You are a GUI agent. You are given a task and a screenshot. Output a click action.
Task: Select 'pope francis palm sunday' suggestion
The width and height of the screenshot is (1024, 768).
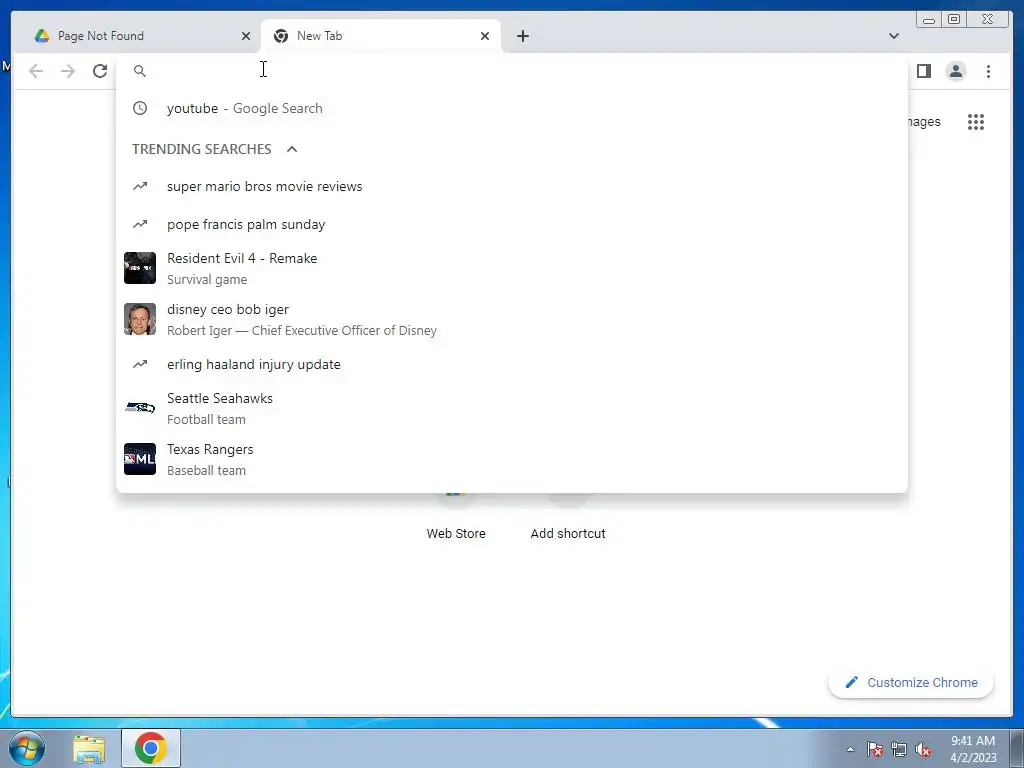(511, 225)
